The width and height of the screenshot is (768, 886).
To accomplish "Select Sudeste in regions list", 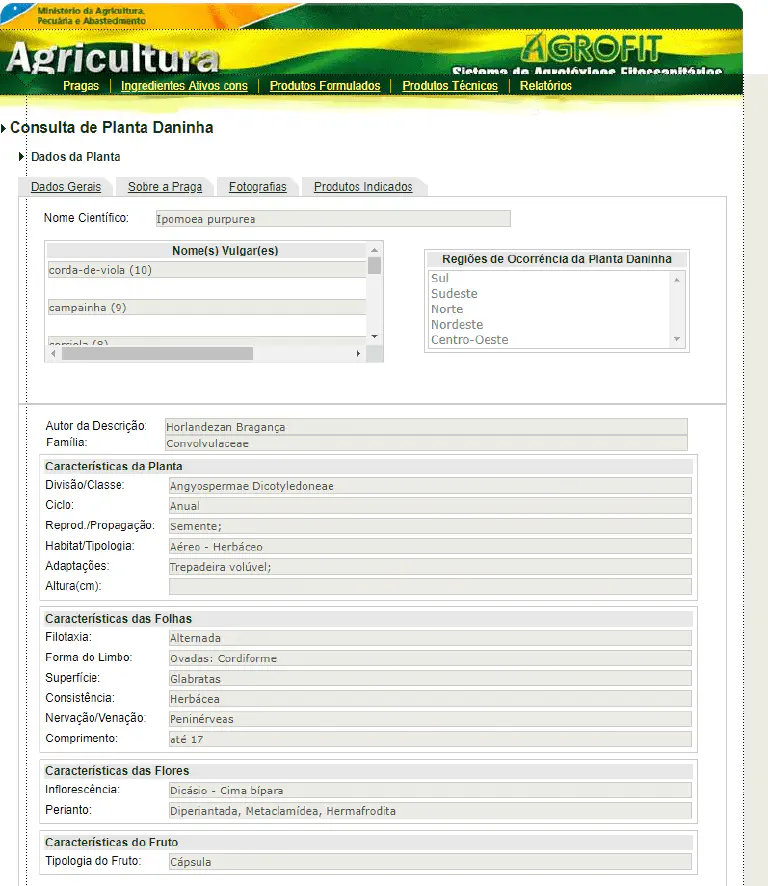I will tap(454, 293).
